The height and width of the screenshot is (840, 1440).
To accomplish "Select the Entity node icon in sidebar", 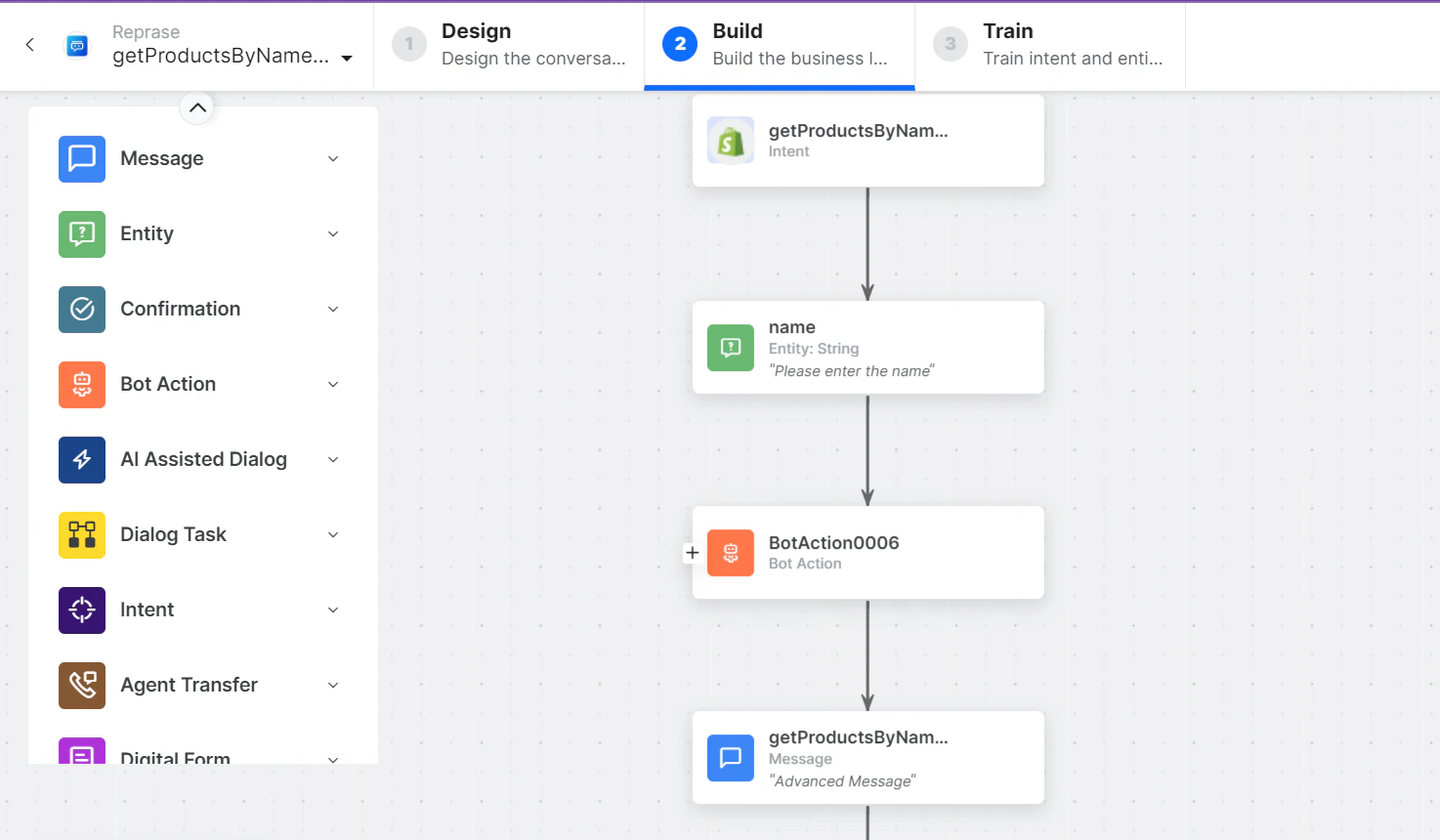I will tap(82, 234).
